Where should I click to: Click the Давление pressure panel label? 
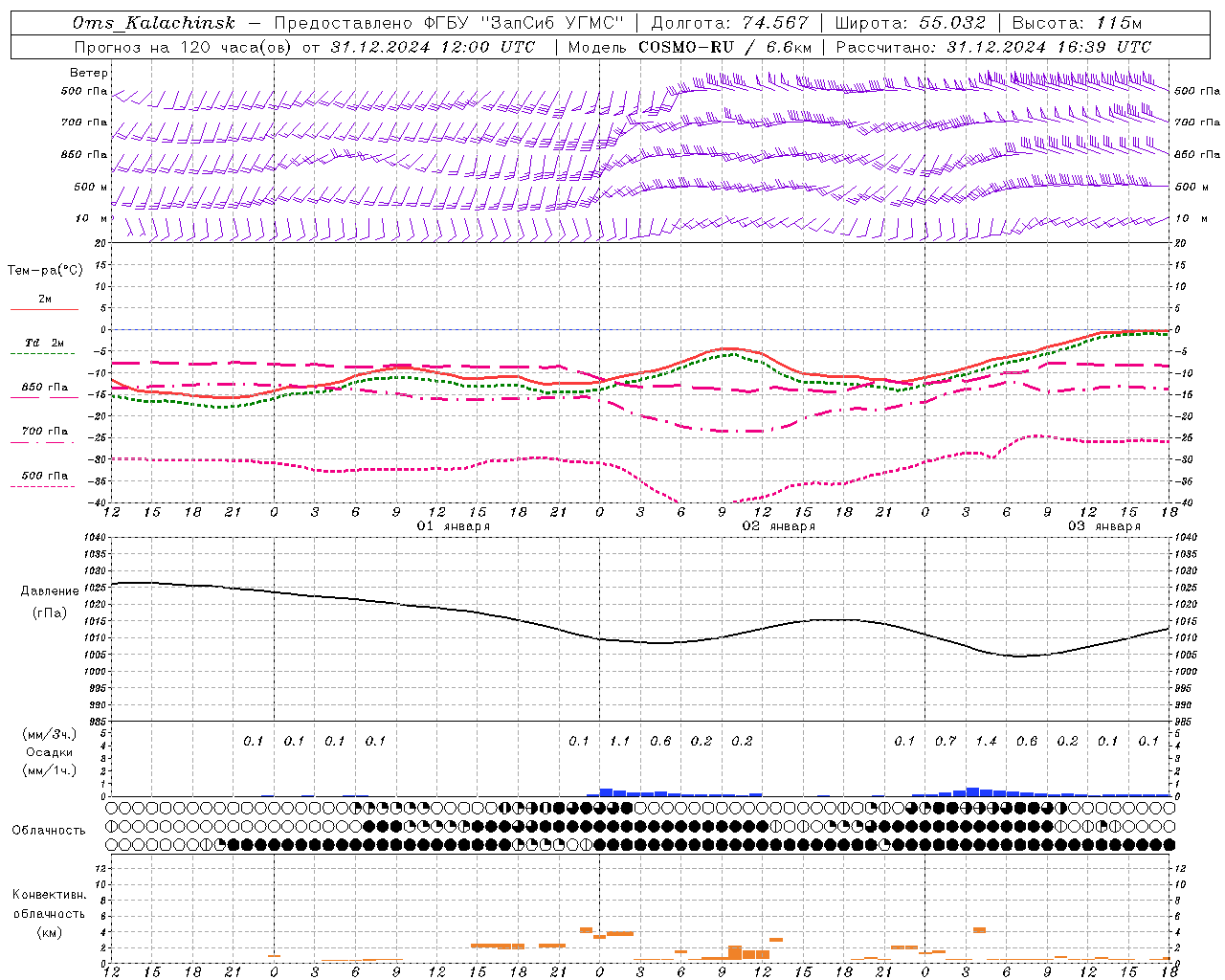pos(49,591)
